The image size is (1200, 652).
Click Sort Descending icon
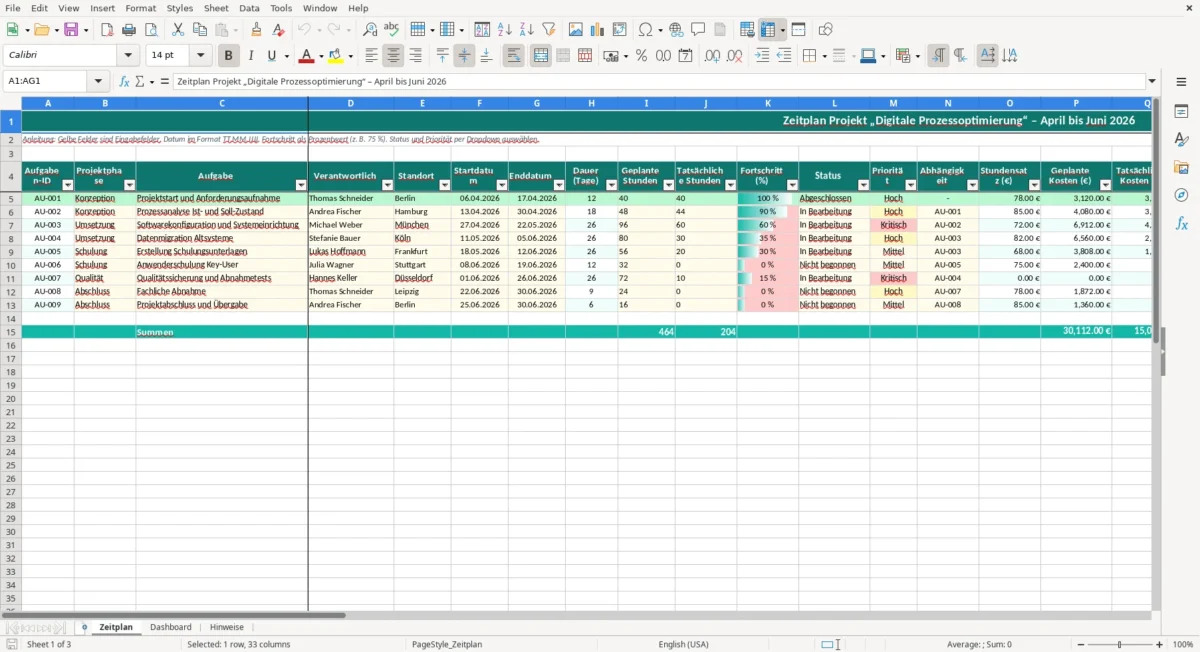[527, 30]
